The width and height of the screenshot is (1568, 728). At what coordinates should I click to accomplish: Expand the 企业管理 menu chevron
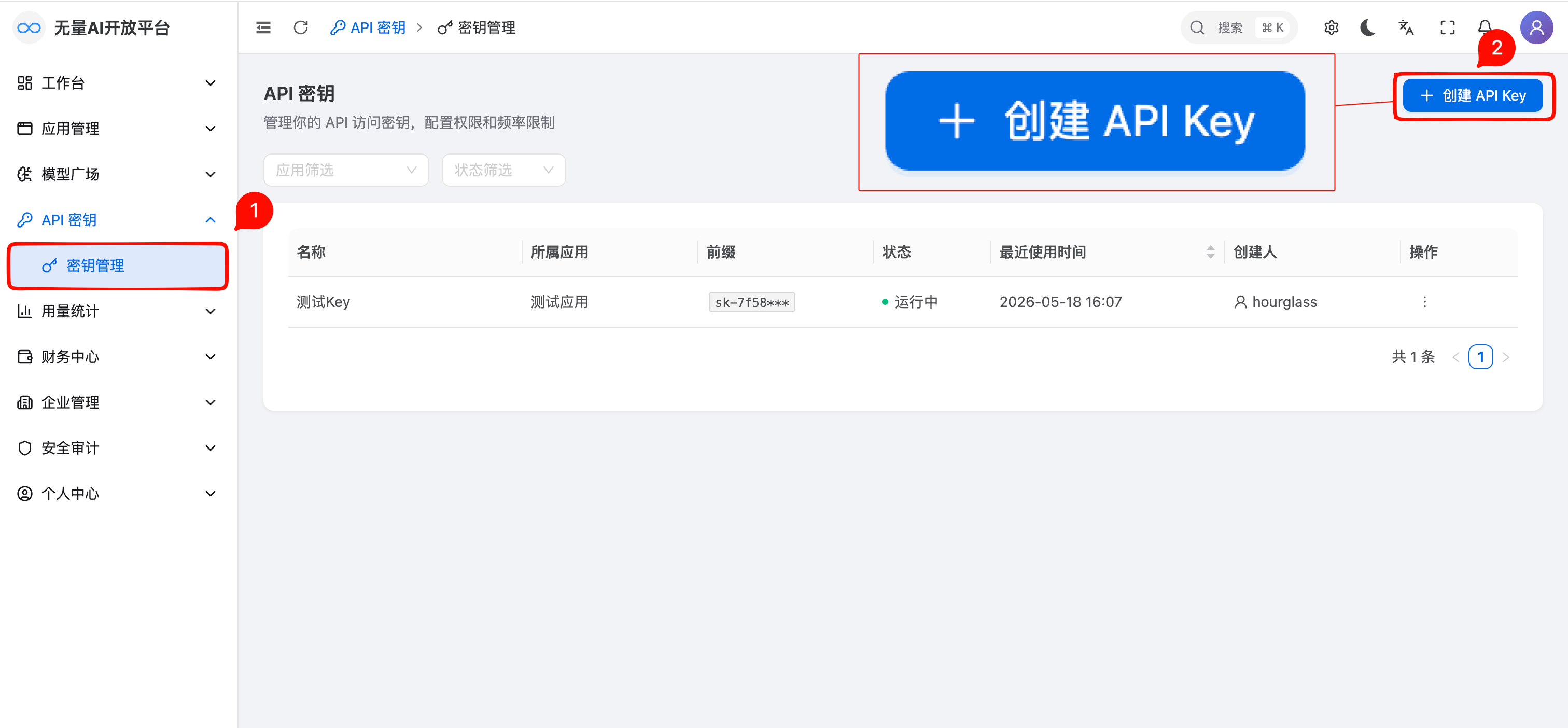[x=211, y=402]
